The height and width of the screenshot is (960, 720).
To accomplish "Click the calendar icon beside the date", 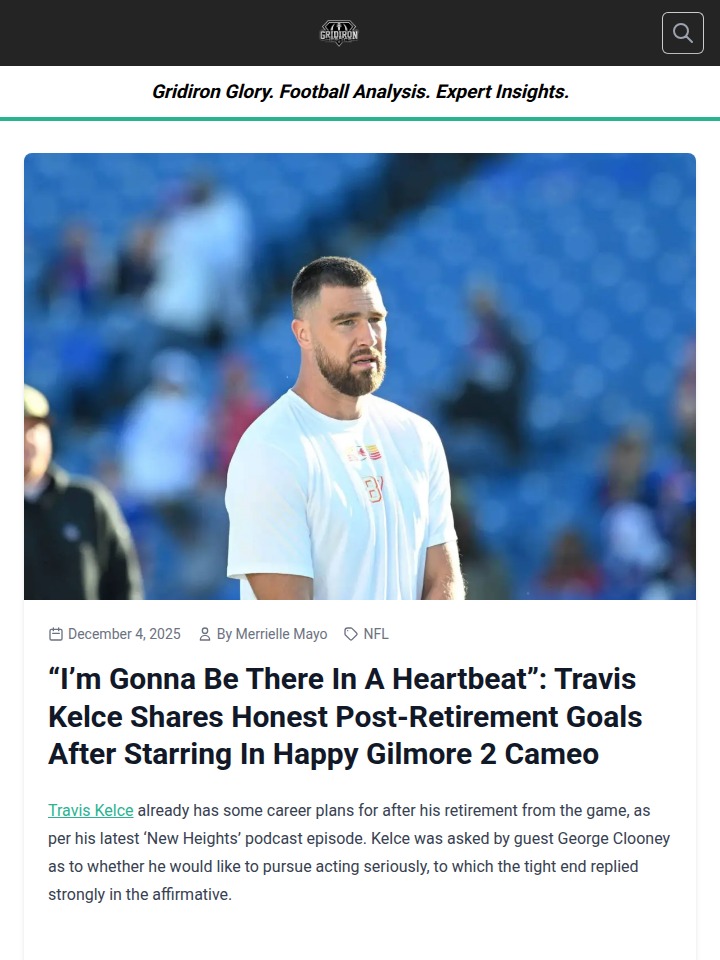I will pos(56,634).
